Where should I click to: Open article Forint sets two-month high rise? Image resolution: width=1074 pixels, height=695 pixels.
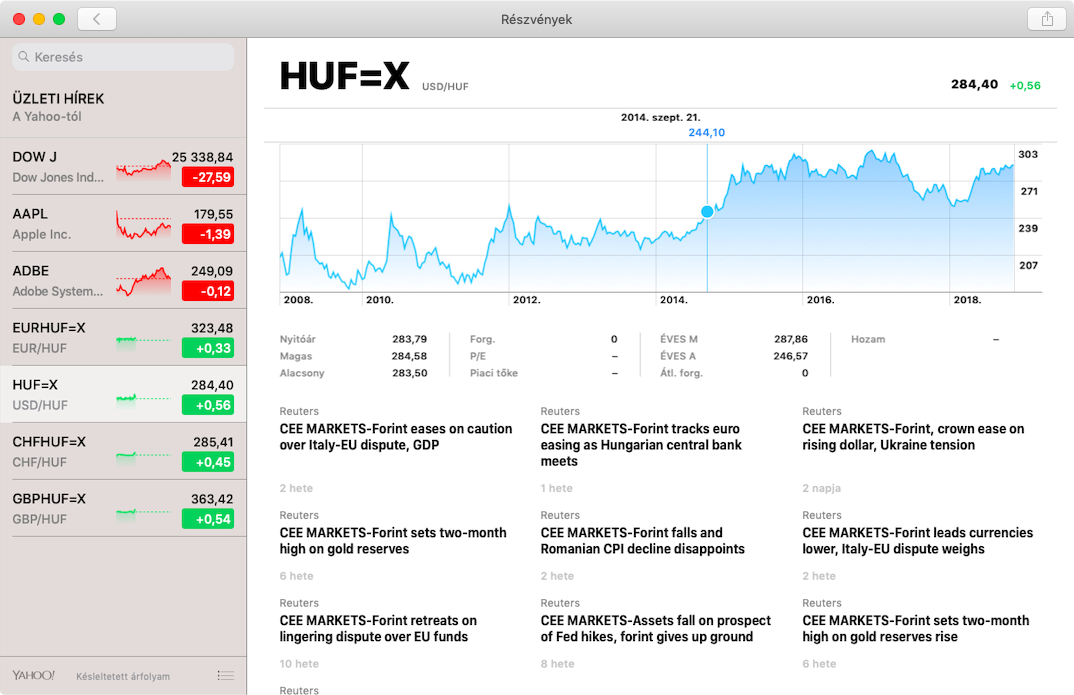tap(916, 629)
